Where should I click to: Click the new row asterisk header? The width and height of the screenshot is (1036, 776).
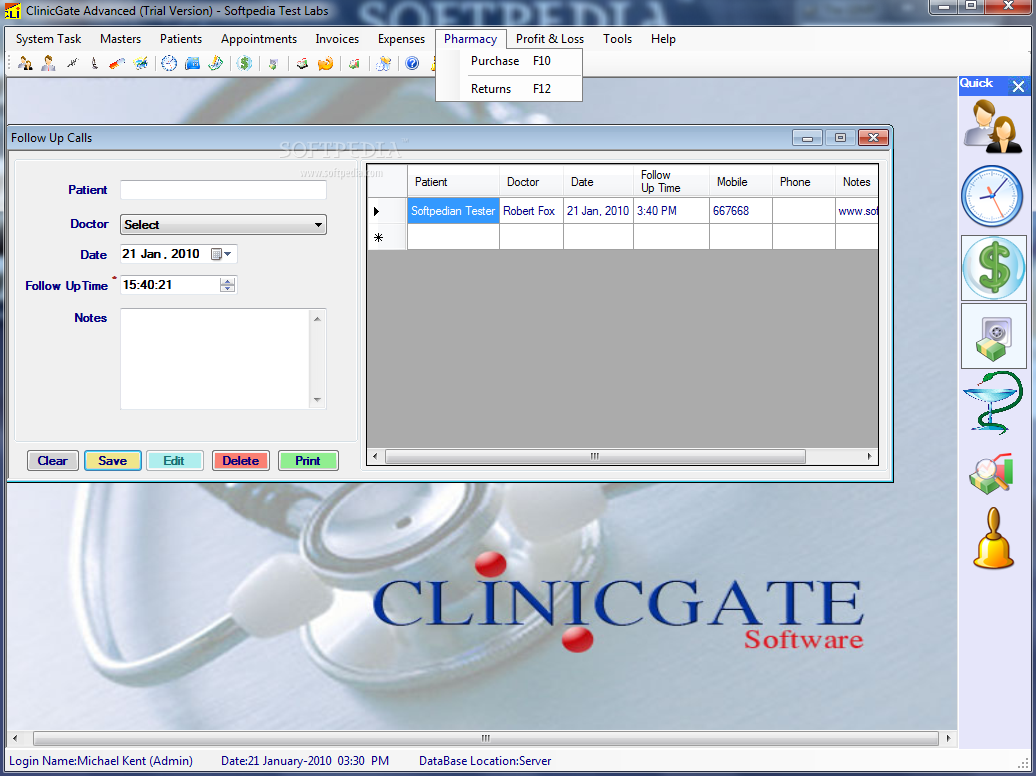[387, 237]
